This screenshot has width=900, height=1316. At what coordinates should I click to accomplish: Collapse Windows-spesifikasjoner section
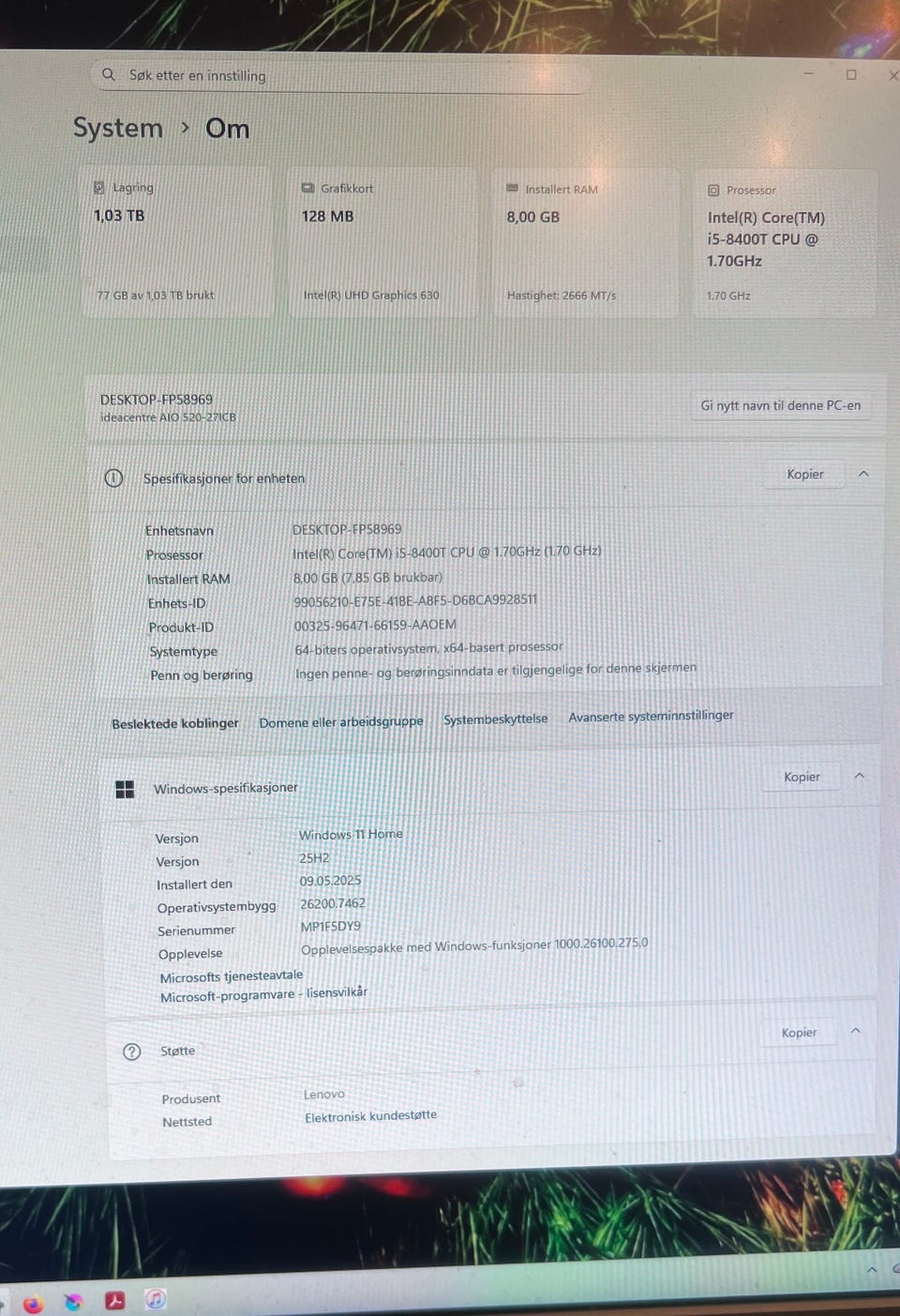point(860,776)
